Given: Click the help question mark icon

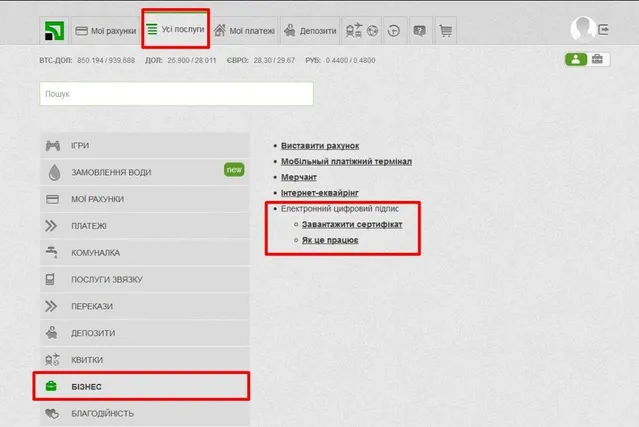Looking at the screenshot, I should point(420,30).
